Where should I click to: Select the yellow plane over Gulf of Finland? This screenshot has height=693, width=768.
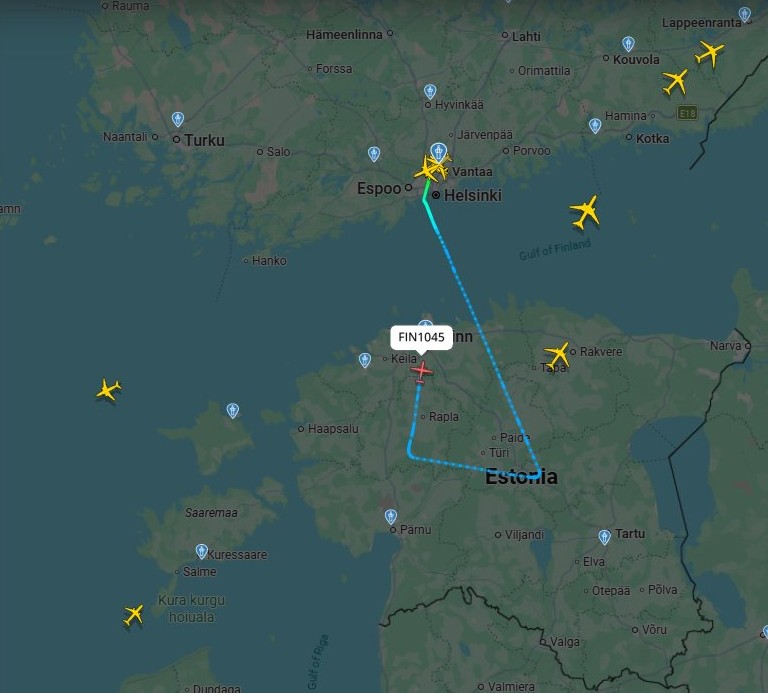[x=585, y=213]
